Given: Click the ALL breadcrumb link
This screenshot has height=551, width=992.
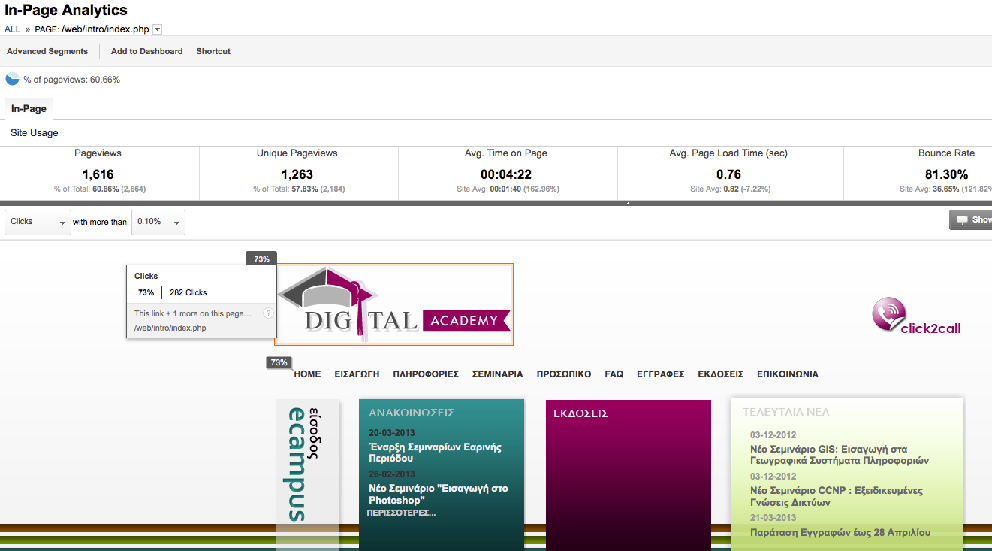Looking at the screenshot, I should pyautogui.click(x=12, y=29).
